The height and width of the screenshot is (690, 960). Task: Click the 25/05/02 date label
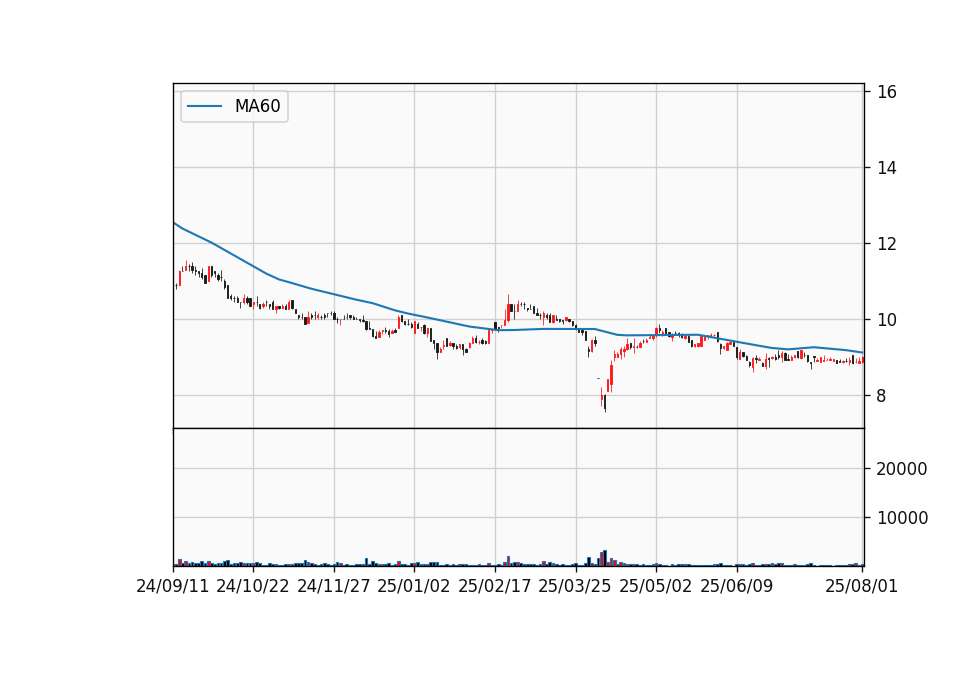click(656, 586)
